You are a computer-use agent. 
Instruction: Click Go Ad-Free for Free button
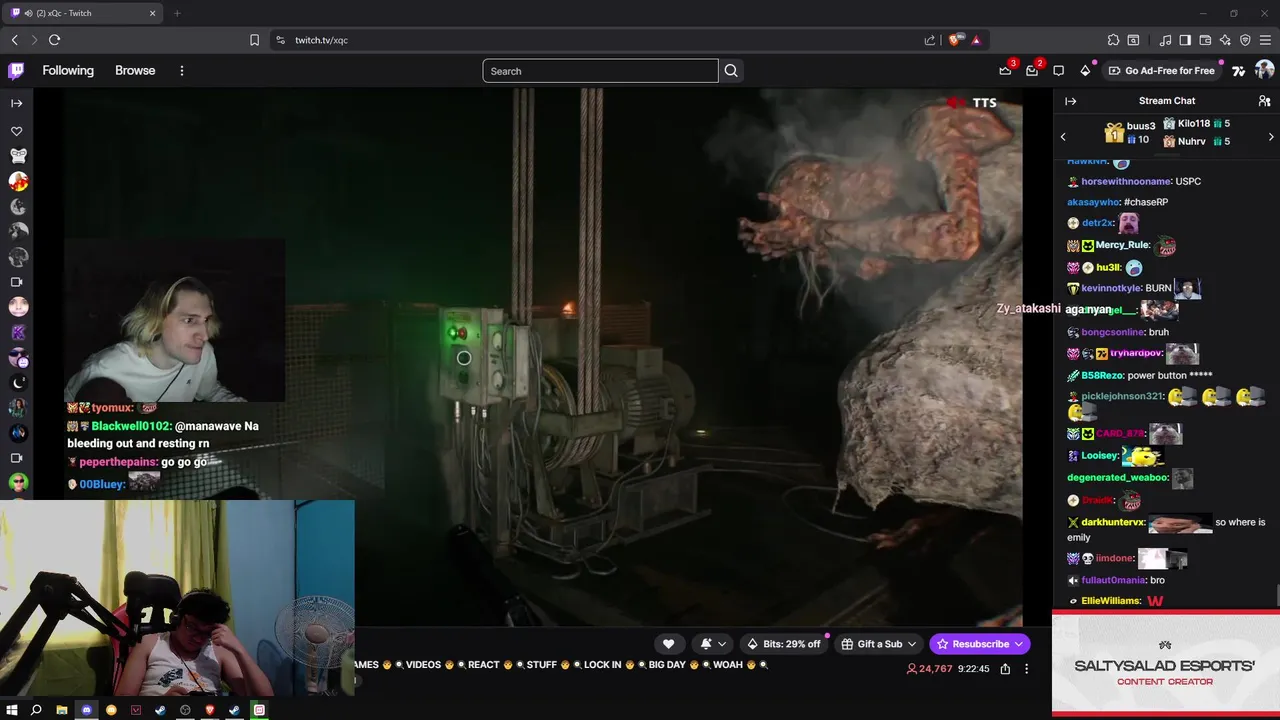1162,71
